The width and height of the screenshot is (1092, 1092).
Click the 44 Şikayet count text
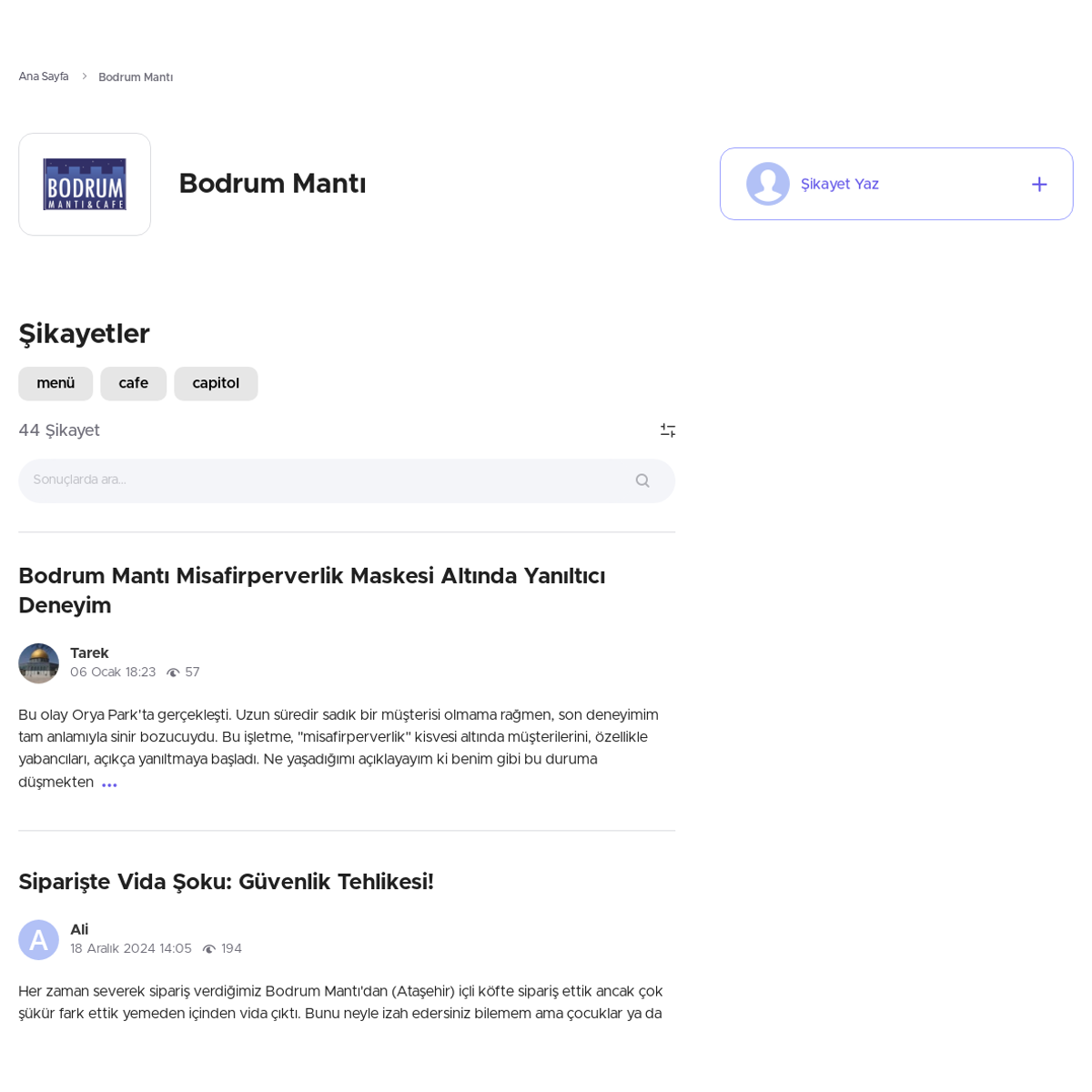pos(59,430)
